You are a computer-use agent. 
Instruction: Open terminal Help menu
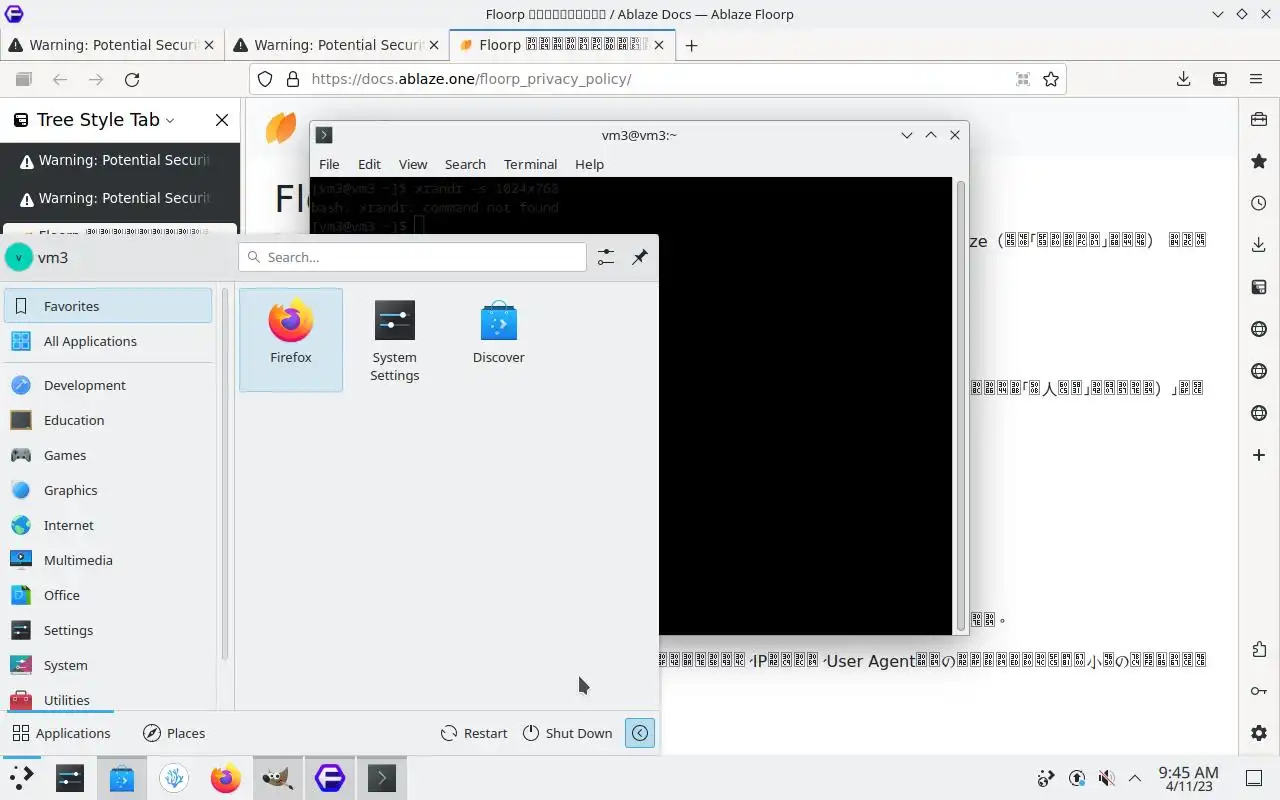[x=589, y=164]
